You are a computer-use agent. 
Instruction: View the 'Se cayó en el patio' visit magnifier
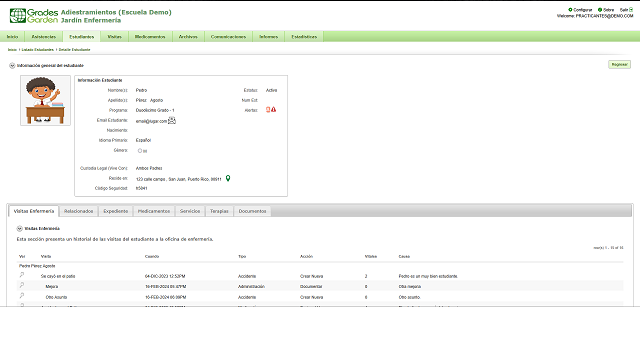tap(22, 275)
